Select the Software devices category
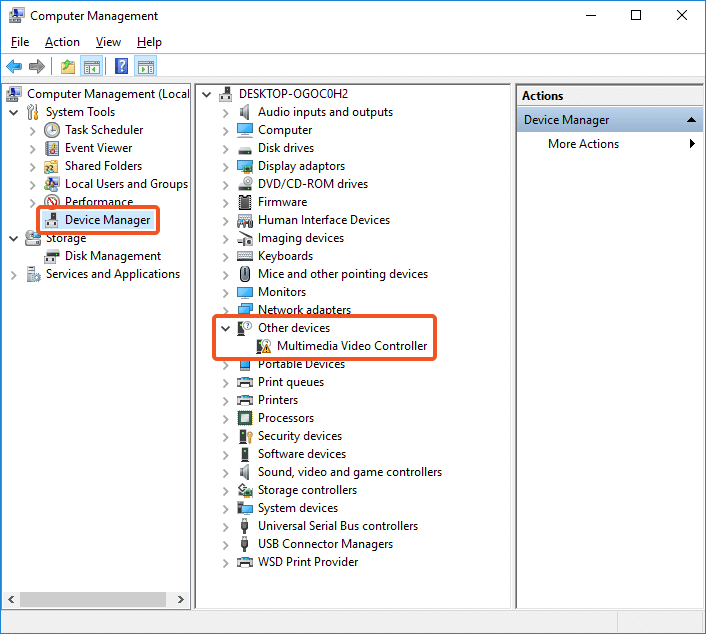This screenshot has width=706, height=634. (x=302, y=454)
